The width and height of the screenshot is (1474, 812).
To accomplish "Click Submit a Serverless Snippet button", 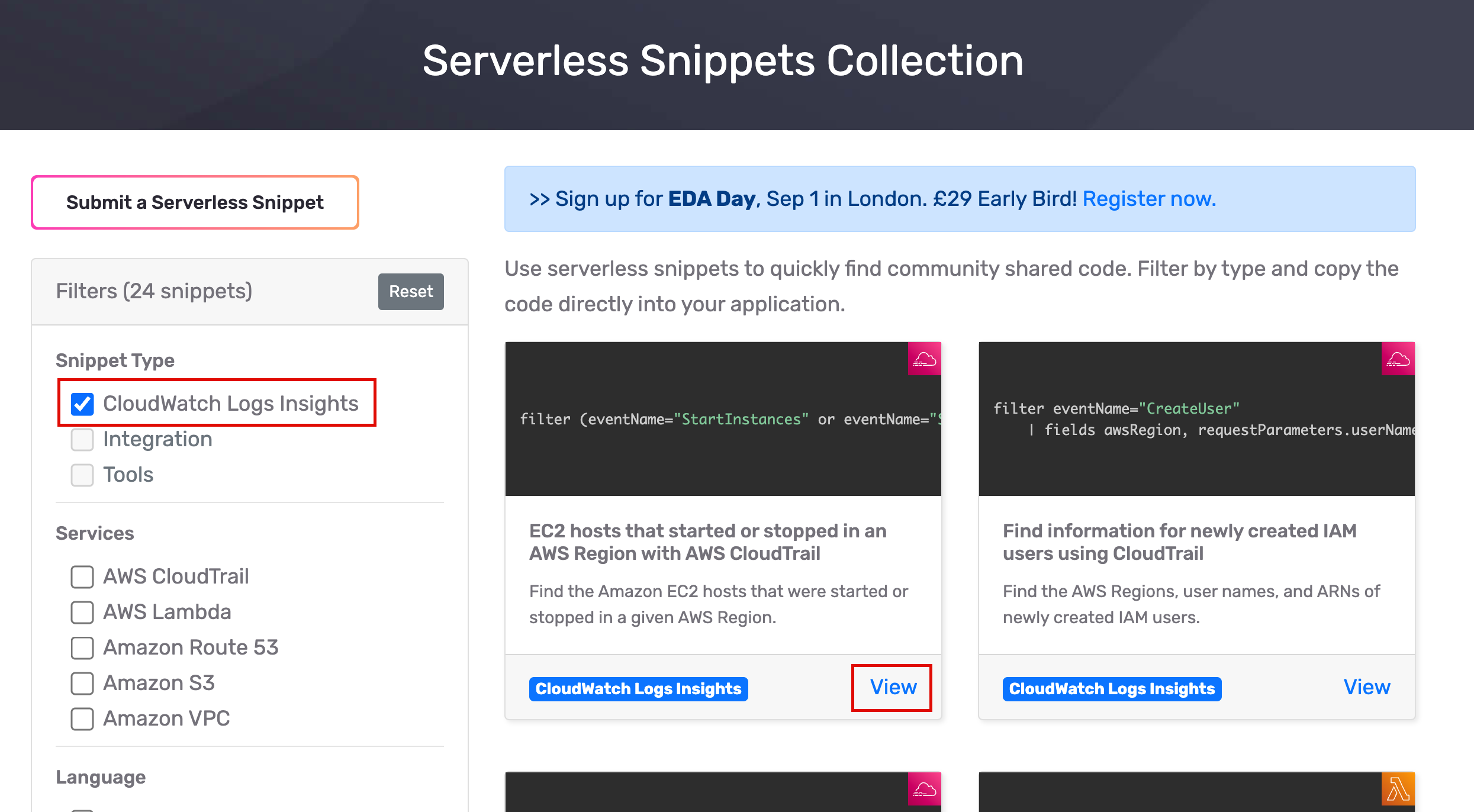I will 195,202.
